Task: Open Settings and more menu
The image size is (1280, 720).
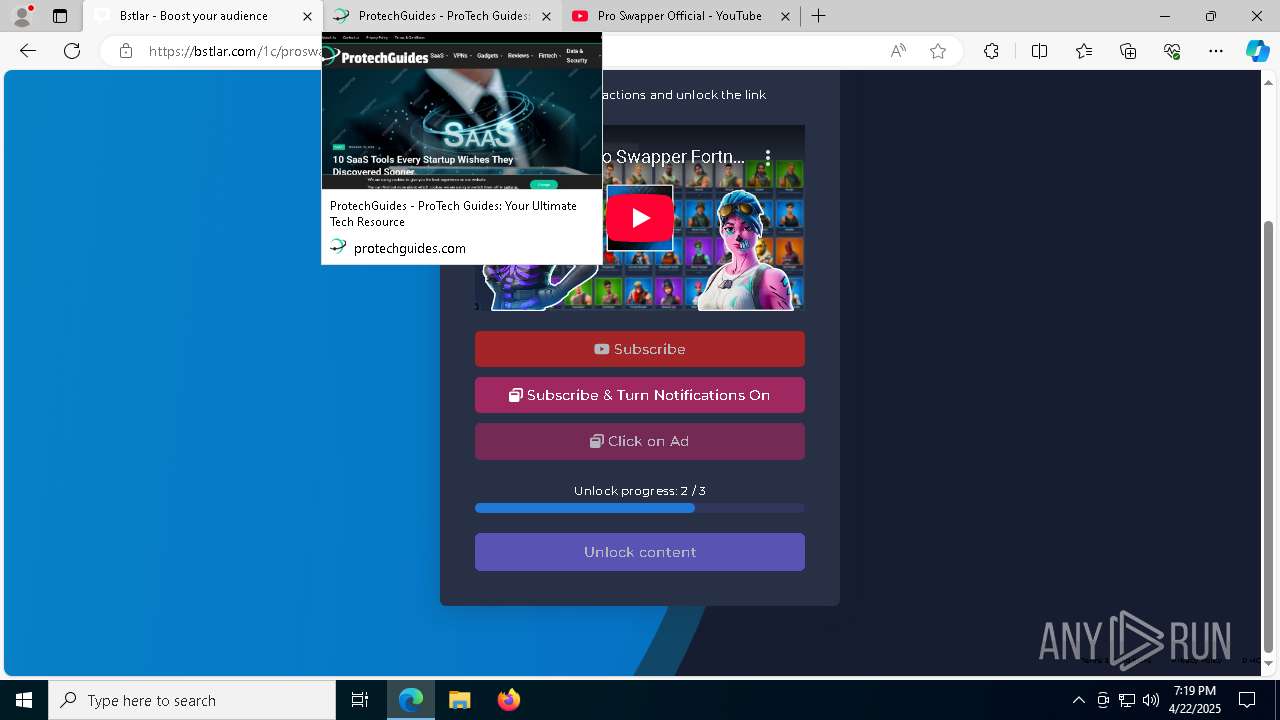Action: tap(1216, 51)
